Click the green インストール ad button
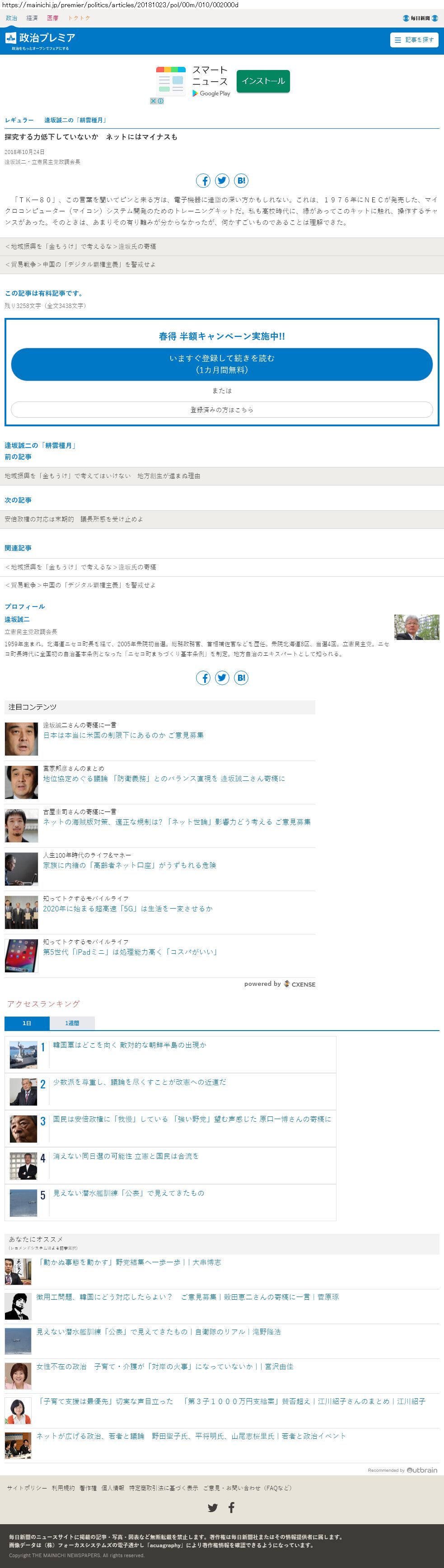 (x=263, y=81)
